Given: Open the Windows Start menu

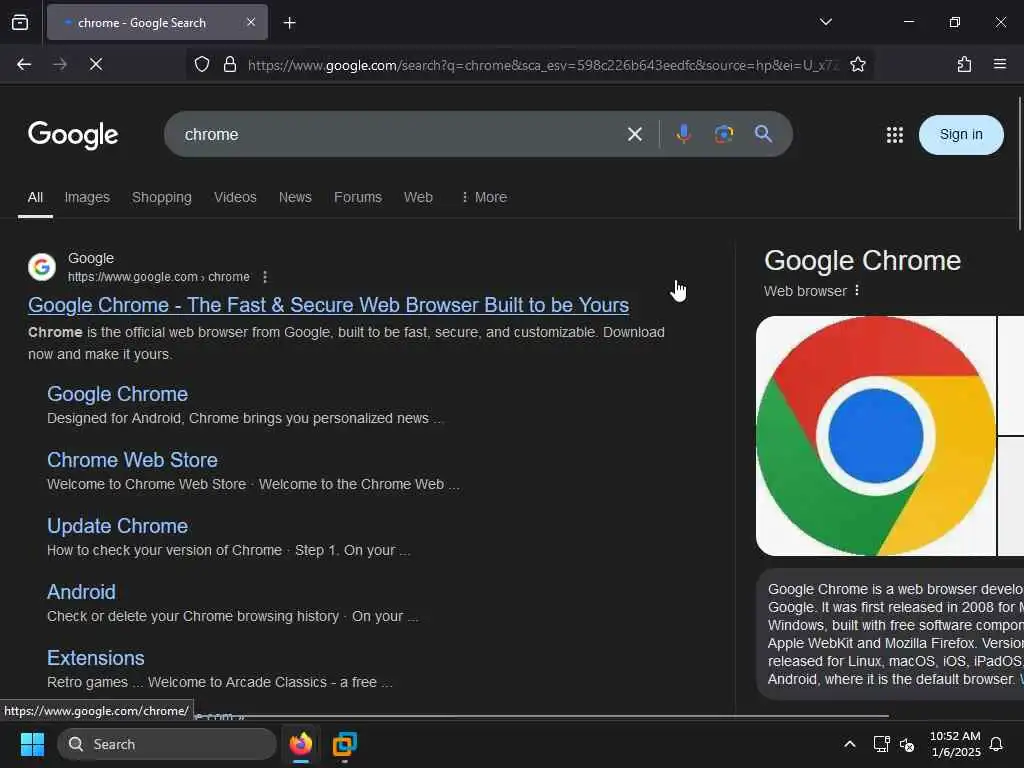Looking at the screenshot, I should click(32, 744).
